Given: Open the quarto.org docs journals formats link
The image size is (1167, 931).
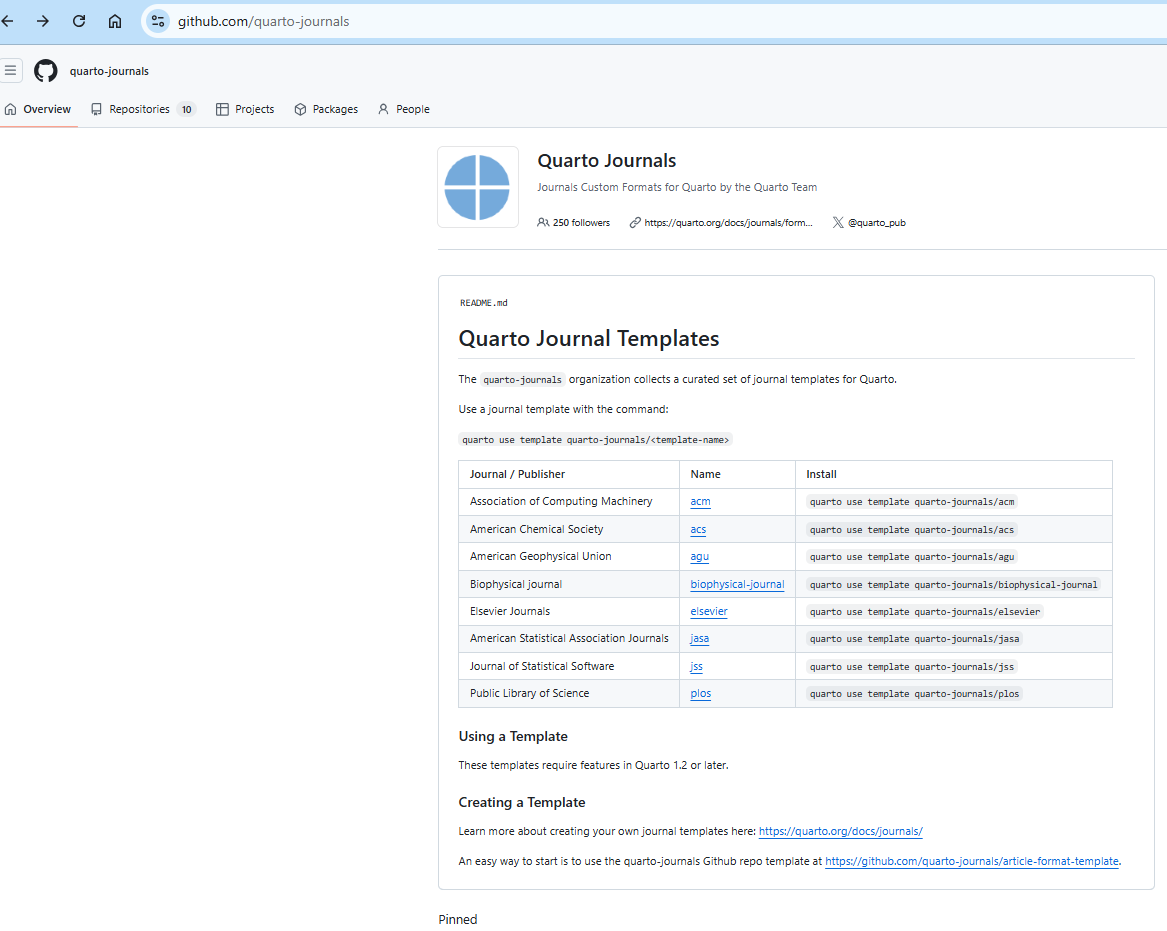Looking at the screenshot, I should [728, 223].
